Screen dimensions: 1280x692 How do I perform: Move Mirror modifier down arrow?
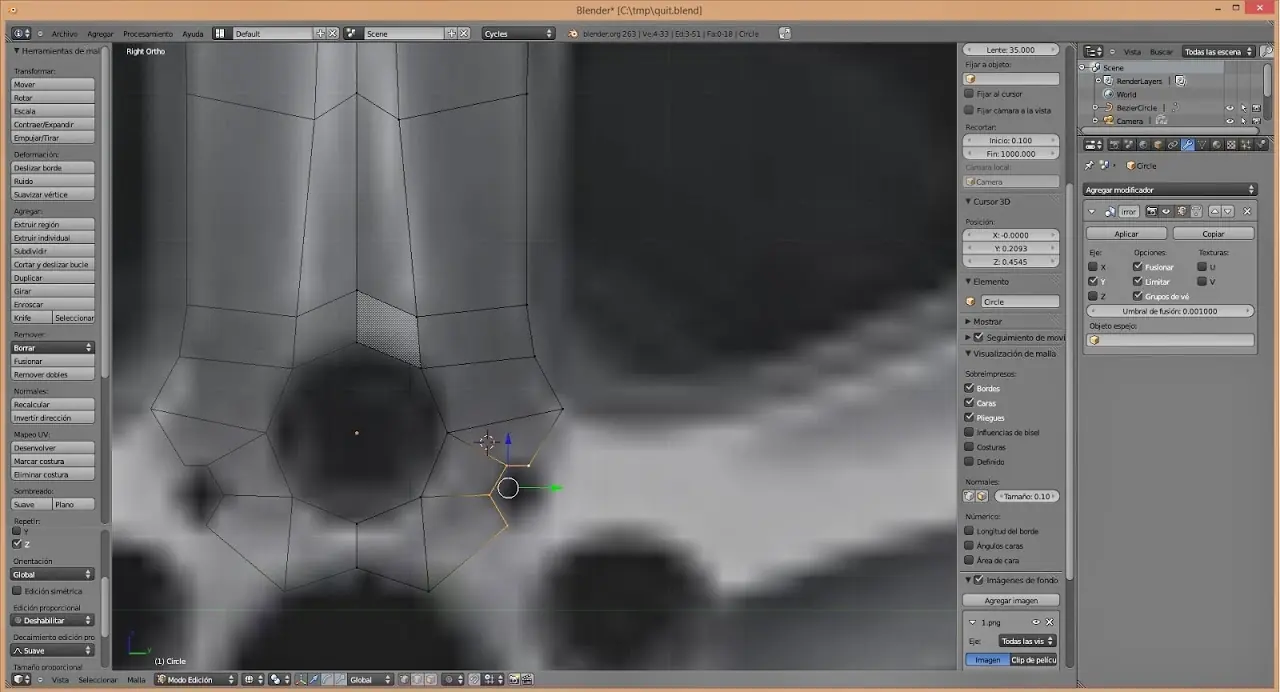coord(1228,211)
